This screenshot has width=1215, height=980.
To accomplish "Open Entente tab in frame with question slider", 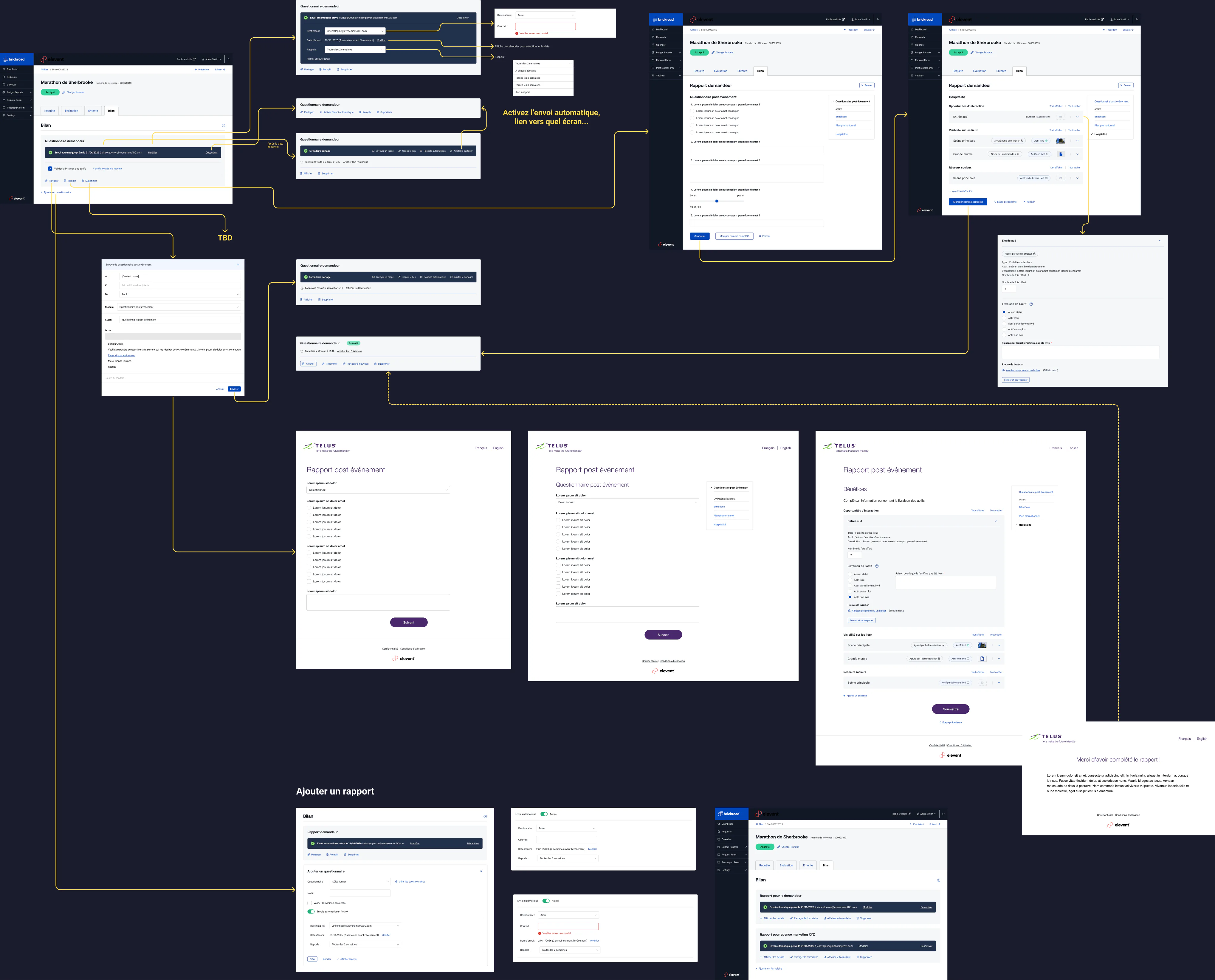I will pos(742,71).
